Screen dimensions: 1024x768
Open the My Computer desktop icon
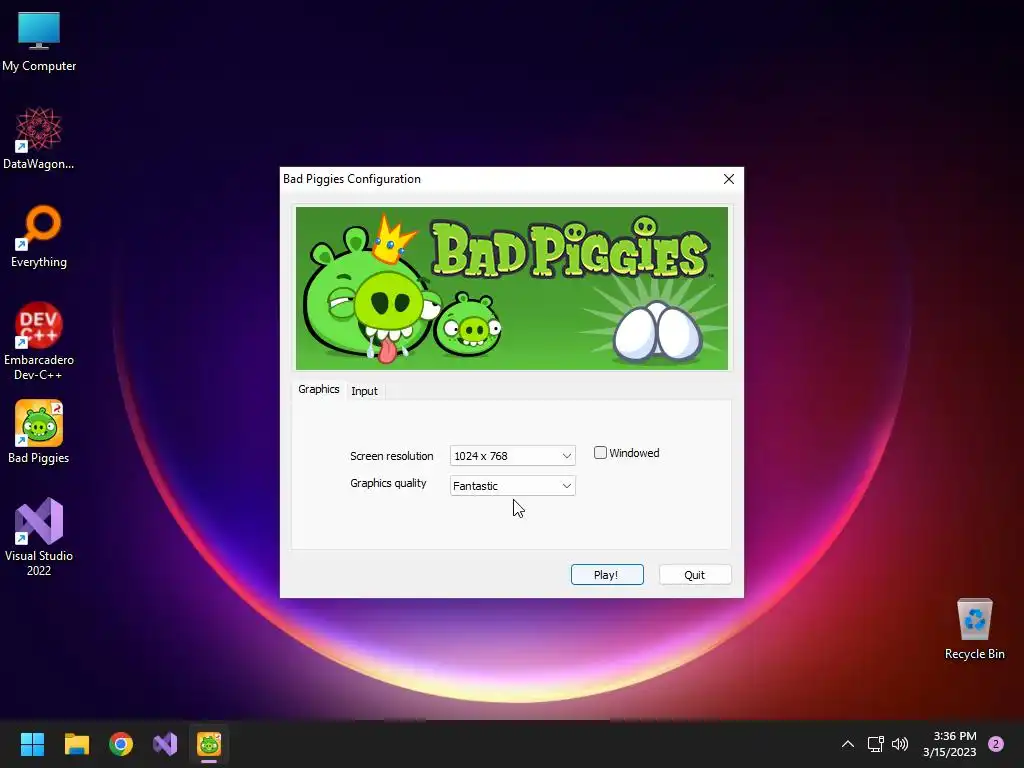[x=39, y=42]
